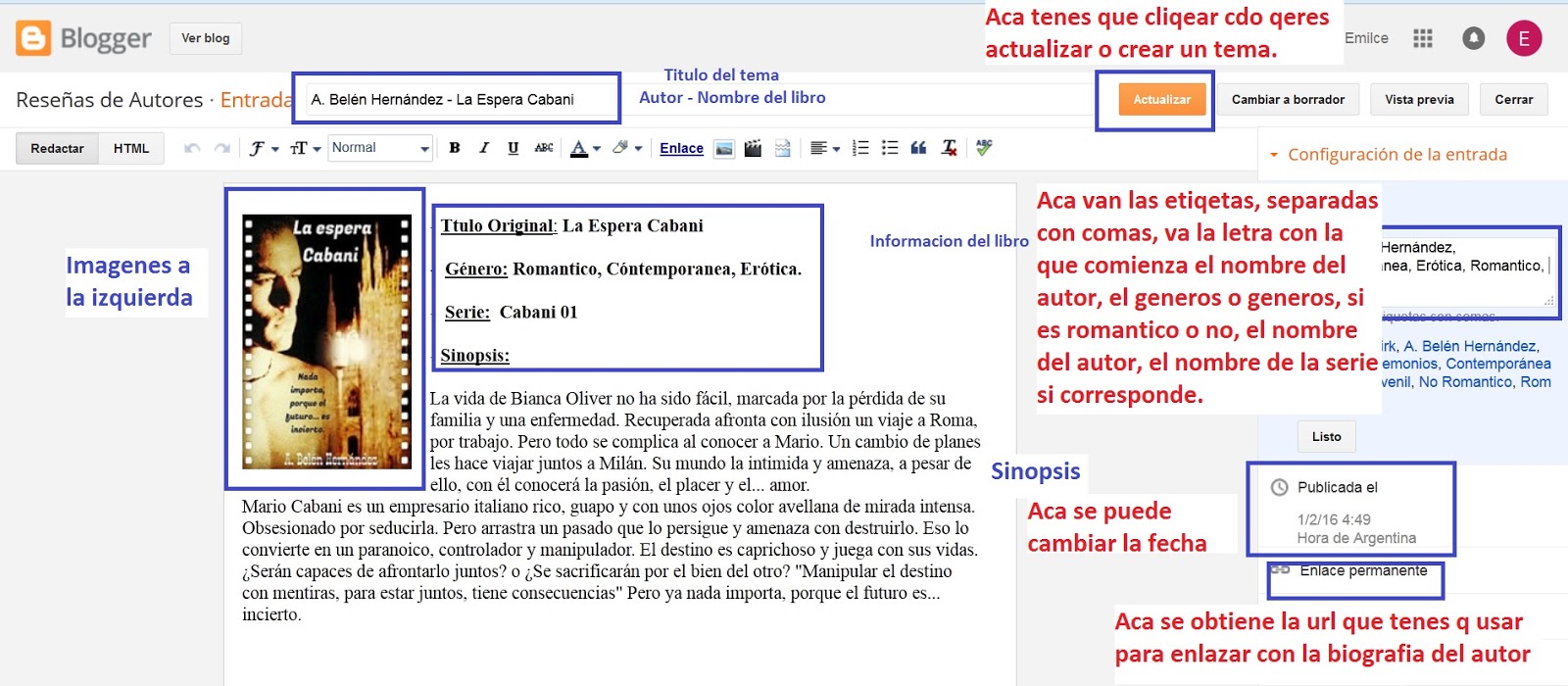Open the Normal paragraph format dropdown
The width and height of the screenshot is (1568, 686).
[380, 148]
